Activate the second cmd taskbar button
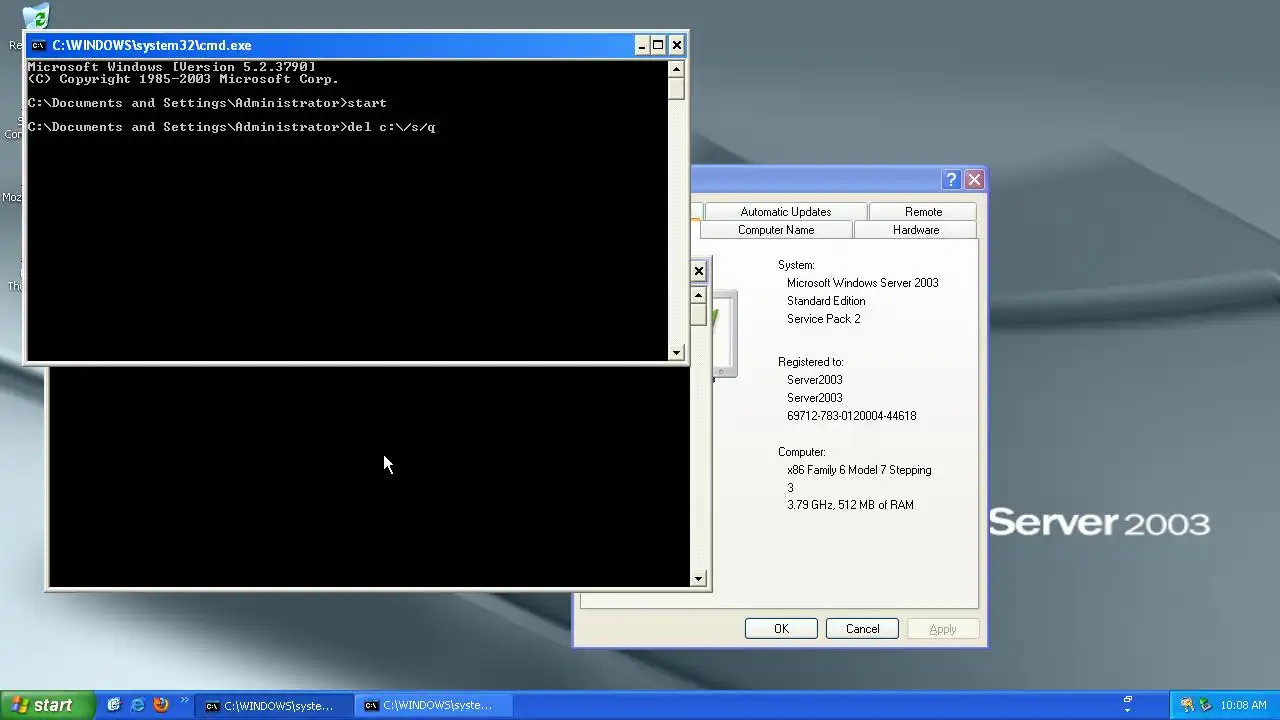1280x720 pixels. point(433,706)
